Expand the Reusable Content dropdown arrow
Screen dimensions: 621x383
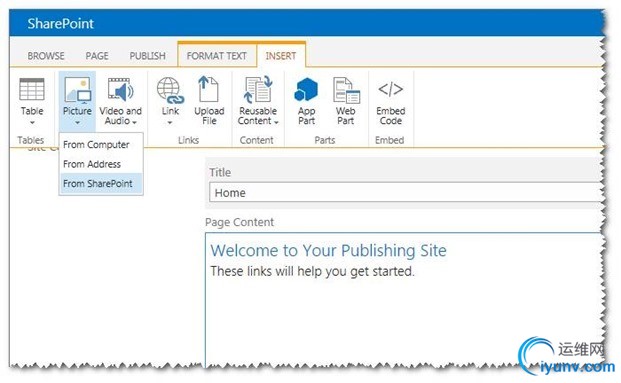pyautogui.click(x=276, y=122)
